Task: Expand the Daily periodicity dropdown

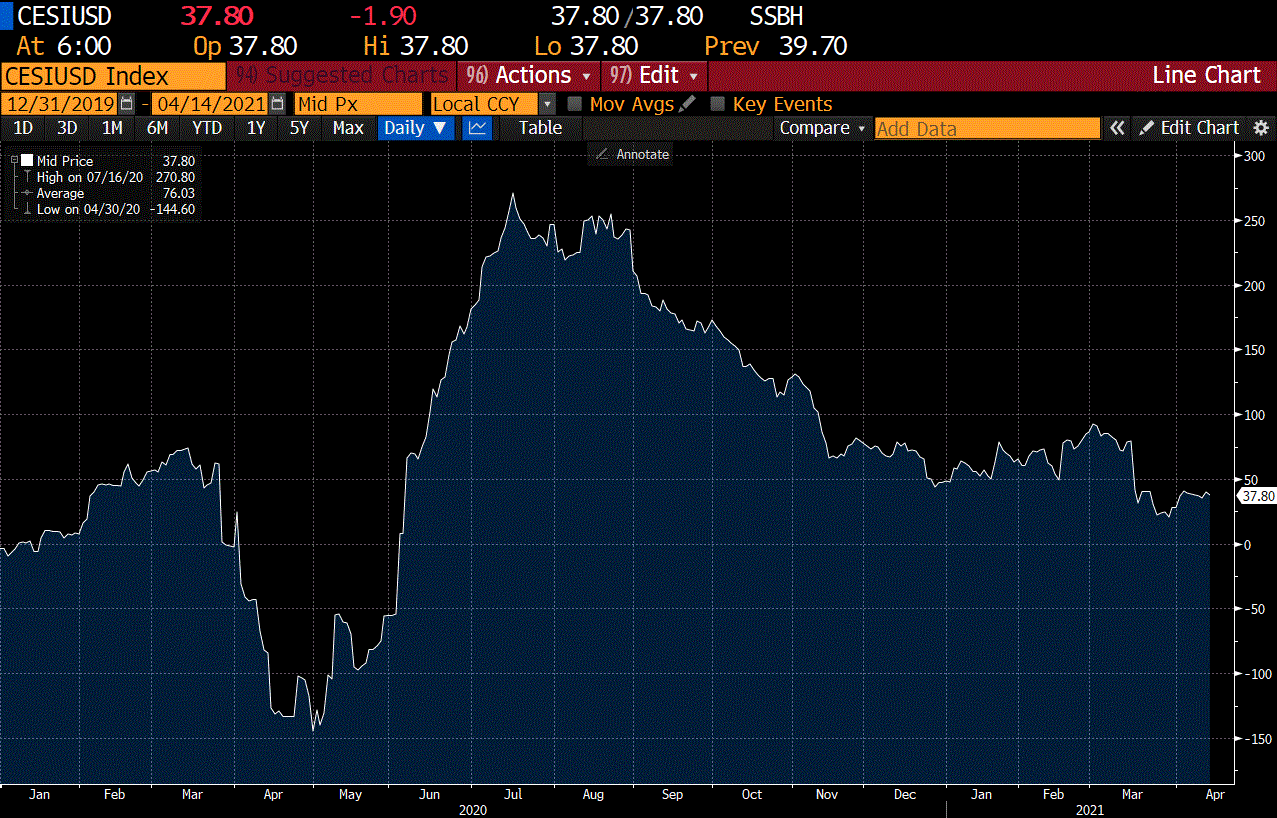Action: tap(417, 128)
